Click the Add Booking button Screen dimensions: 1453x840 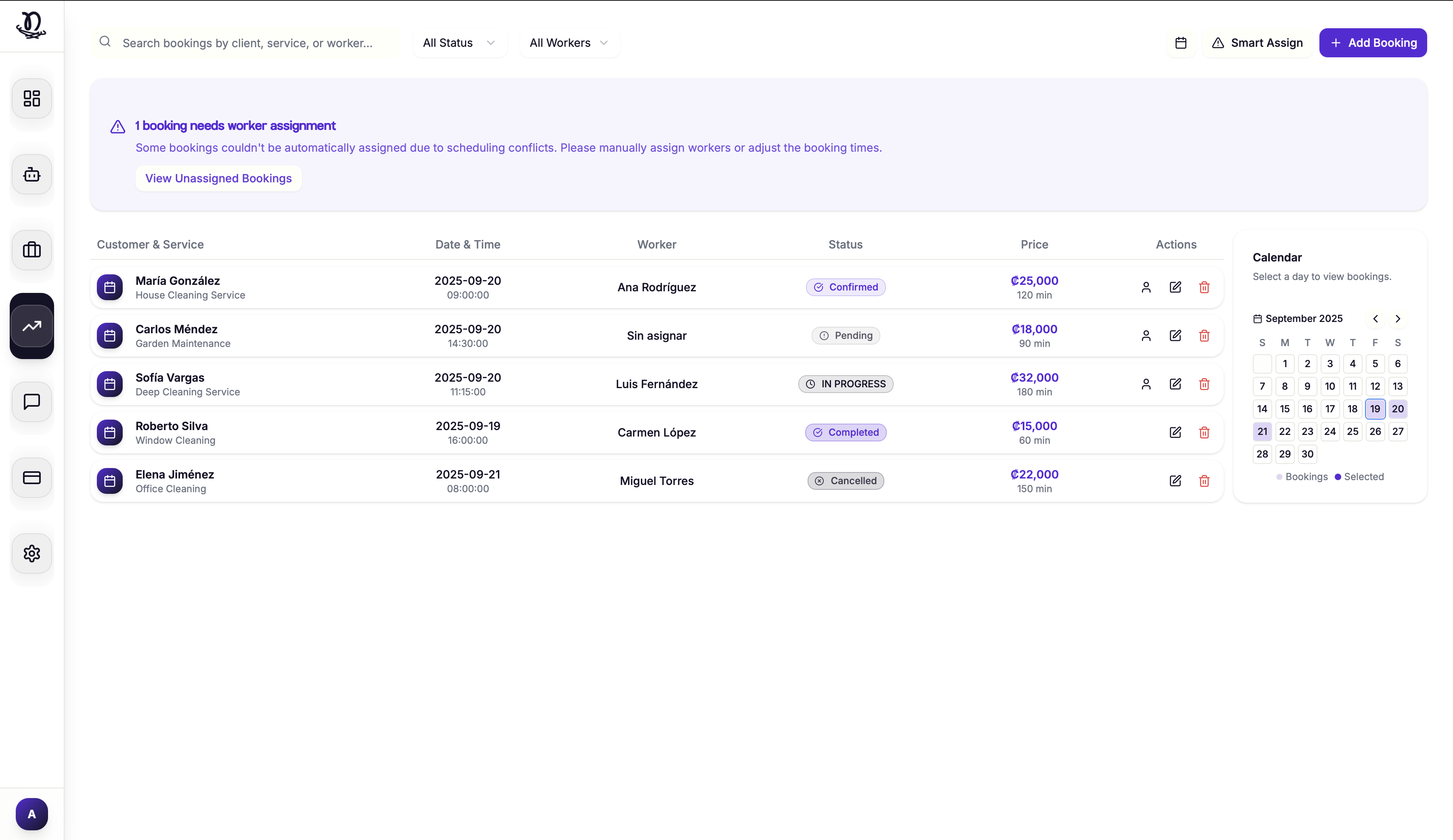pos(1373,42)
